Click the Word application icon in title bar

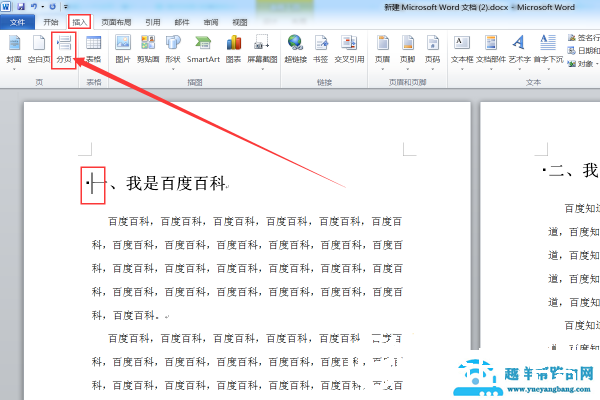(6, 7)
